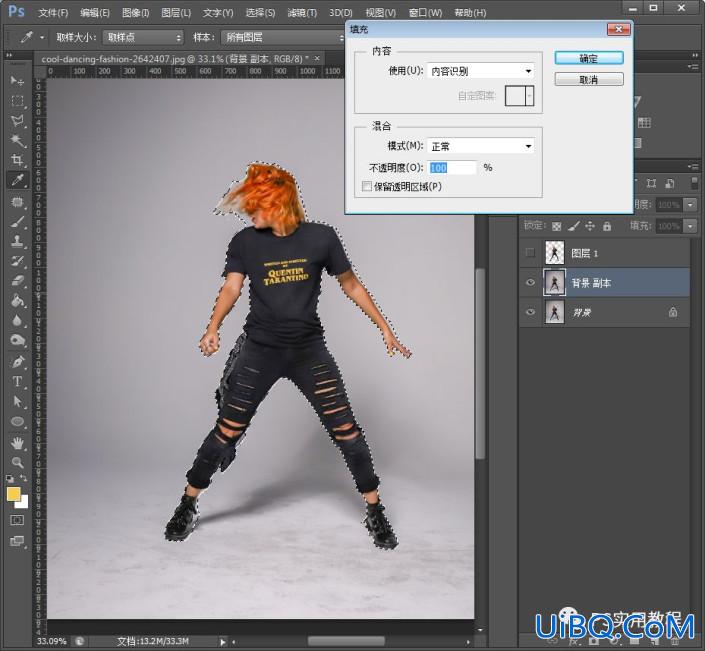705x651 pixels.
Task: Click the yellow foreground color swatch
Action: tap(13, 494)
